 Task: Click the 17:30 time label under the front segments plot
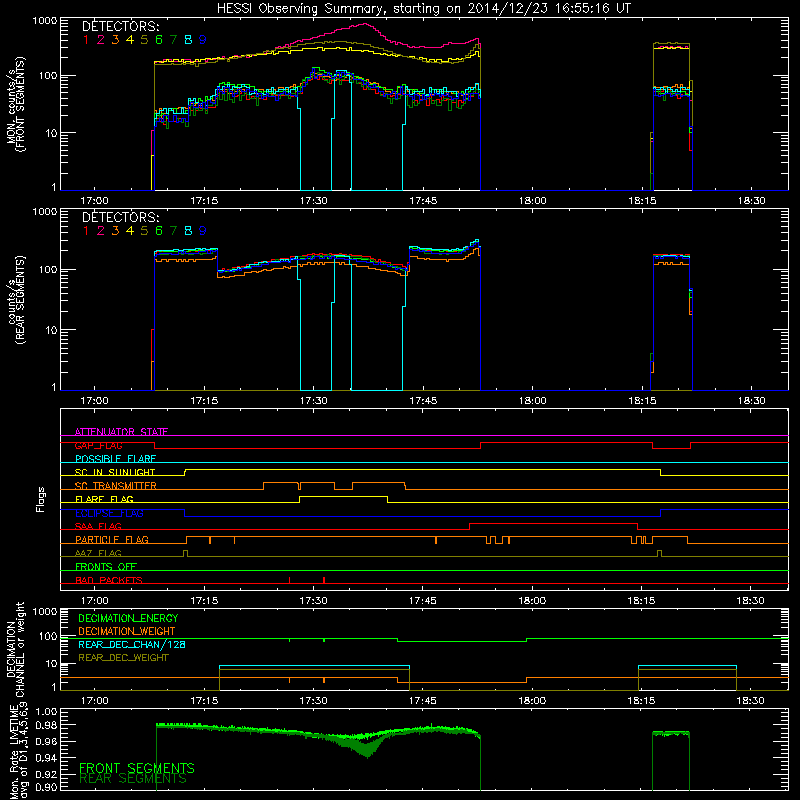point(313,201)
